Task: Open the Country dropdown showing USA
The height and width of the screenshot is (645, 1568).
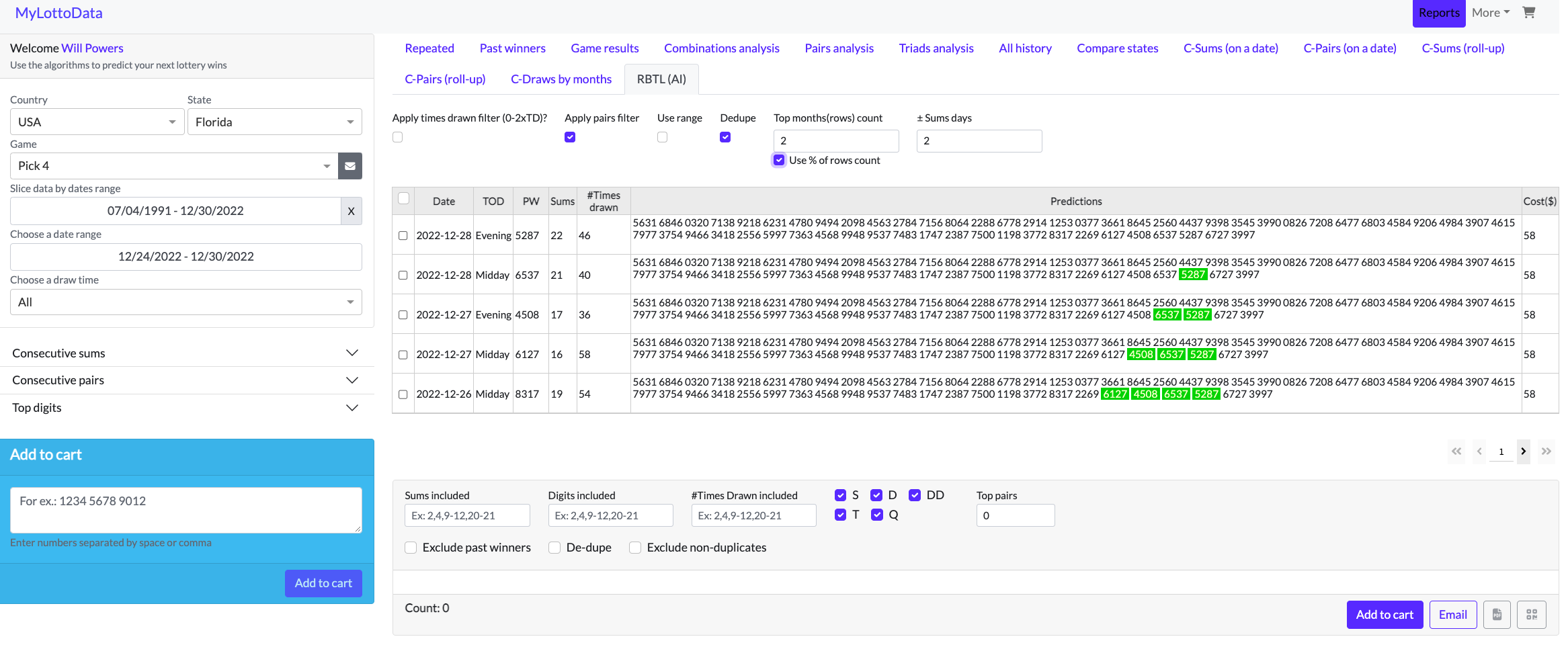Action: [x=97, y=122]
